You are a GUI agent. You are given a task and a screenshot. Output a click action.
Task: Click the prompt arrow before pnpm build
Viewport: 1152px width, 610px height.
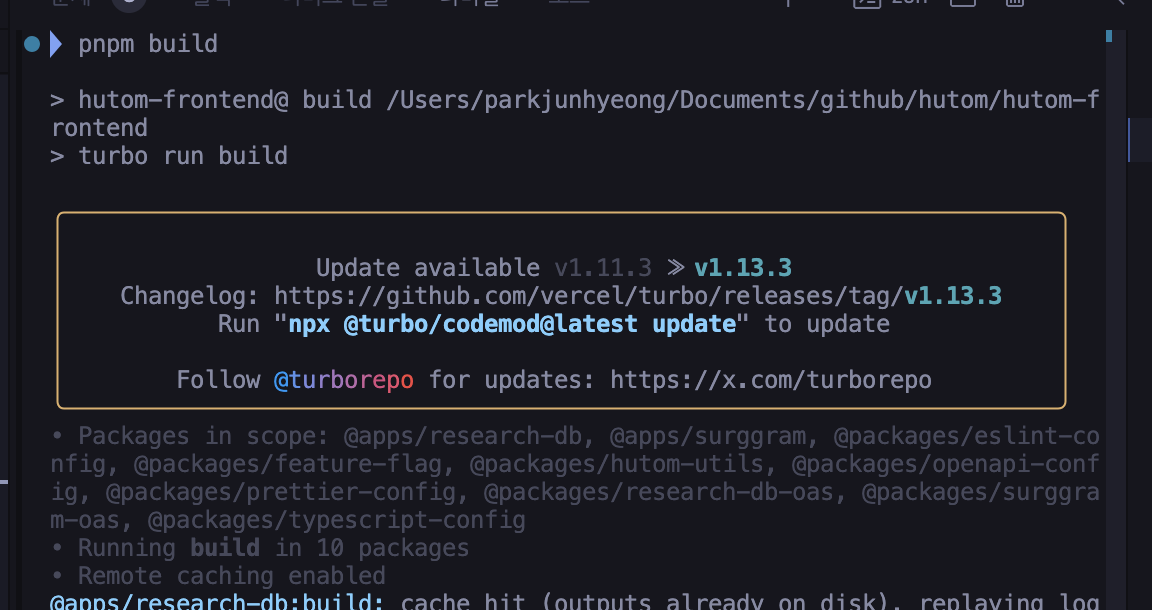coord(56,44)
